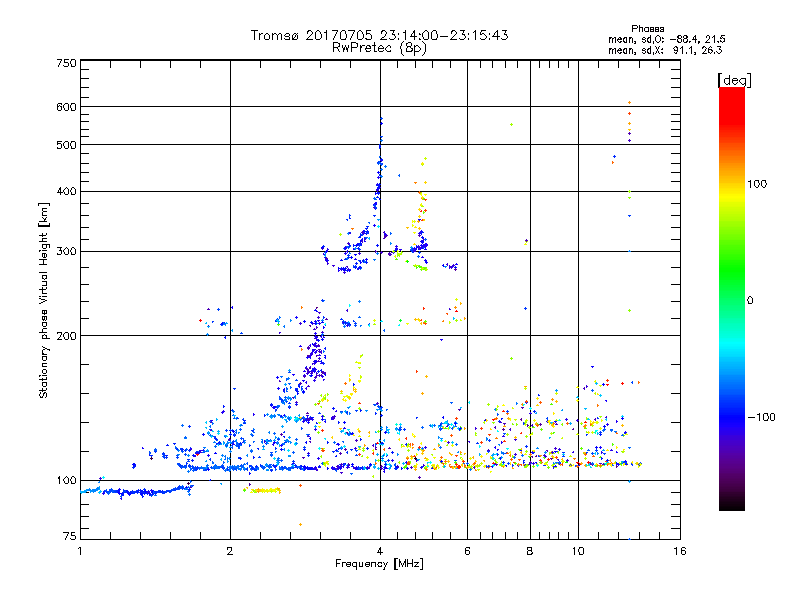Click the colorbar tick label '0'

click(750, 301)
